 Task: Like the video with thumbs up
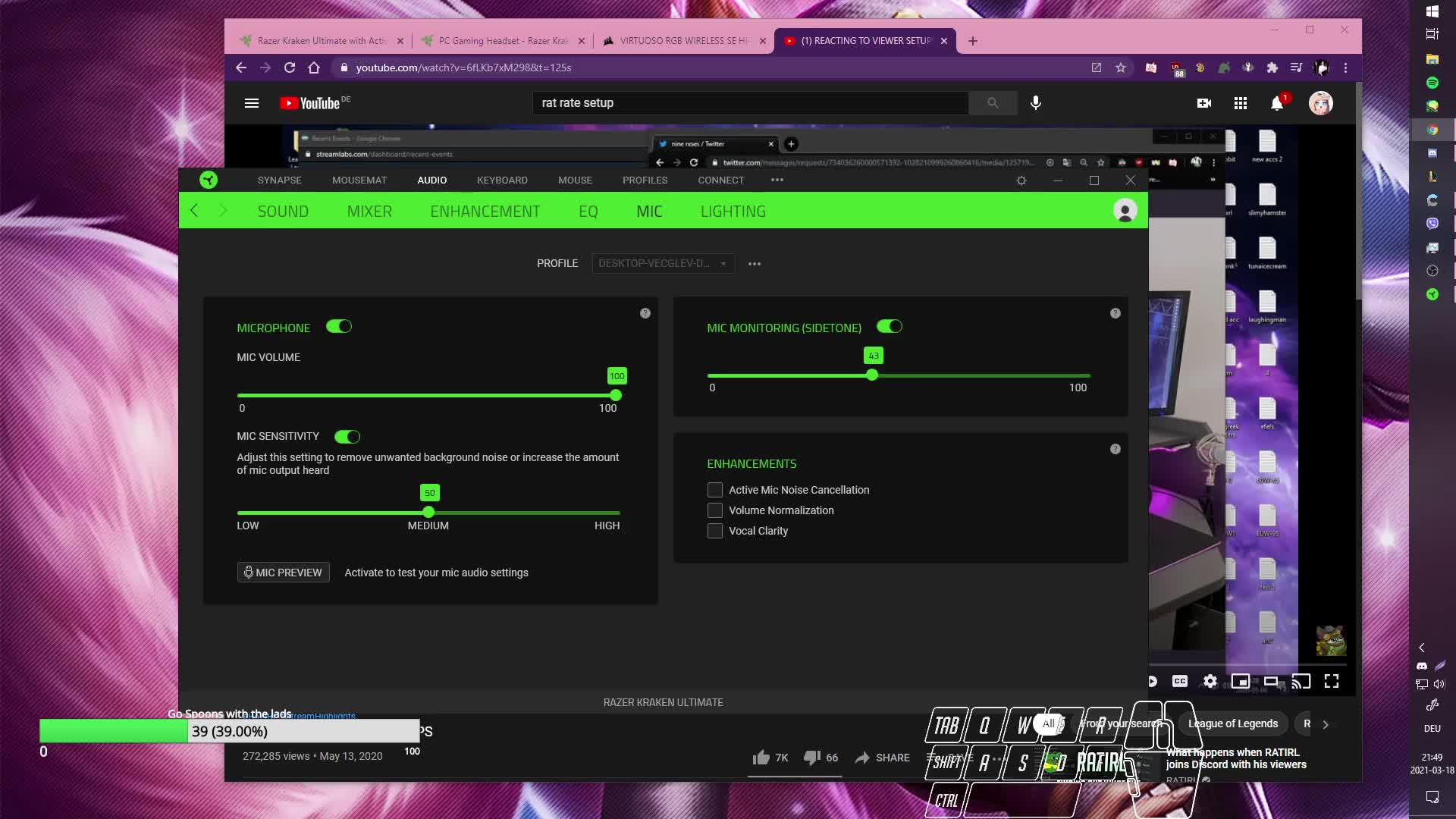tap(761, 758)
